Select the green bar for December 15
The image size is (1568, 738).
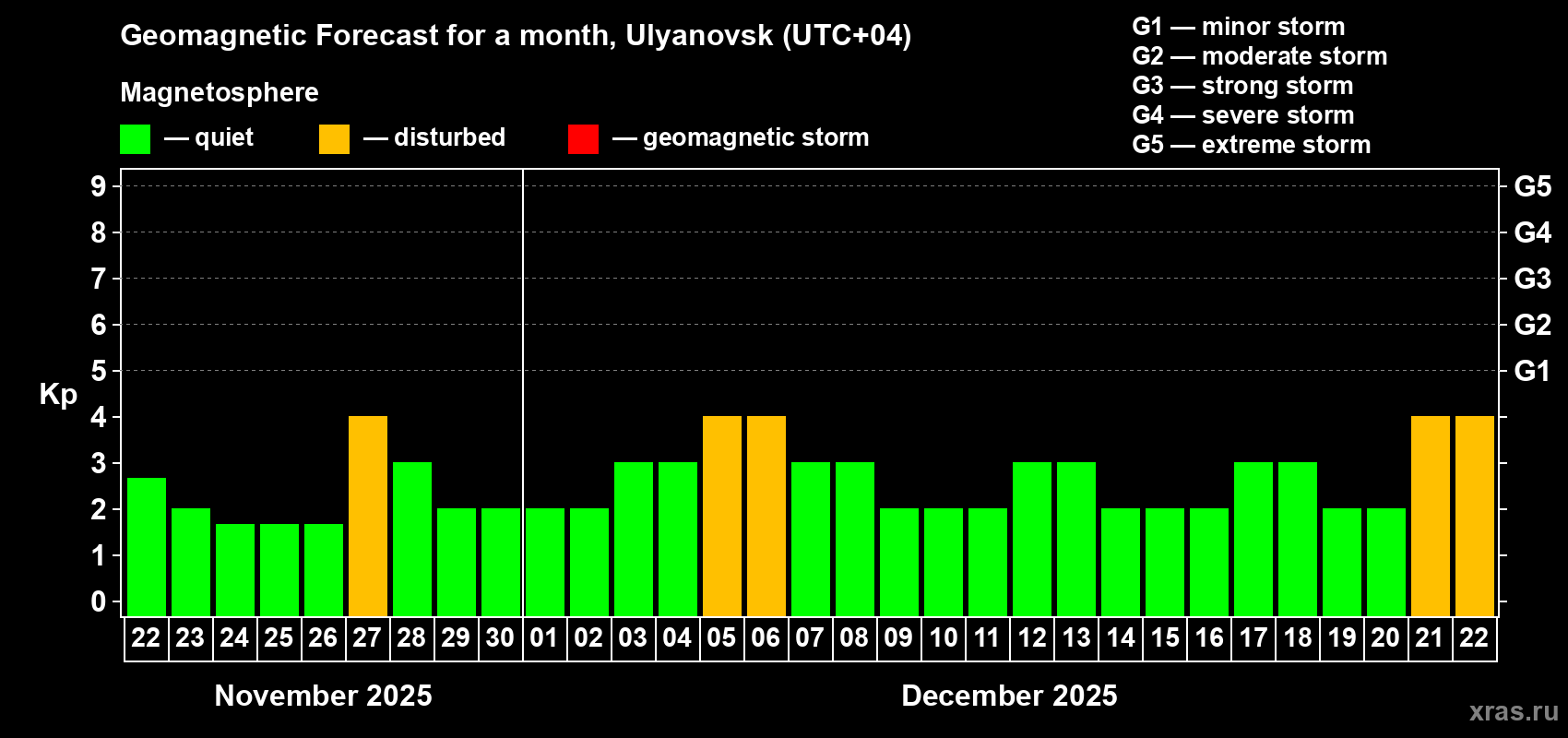1165,563
